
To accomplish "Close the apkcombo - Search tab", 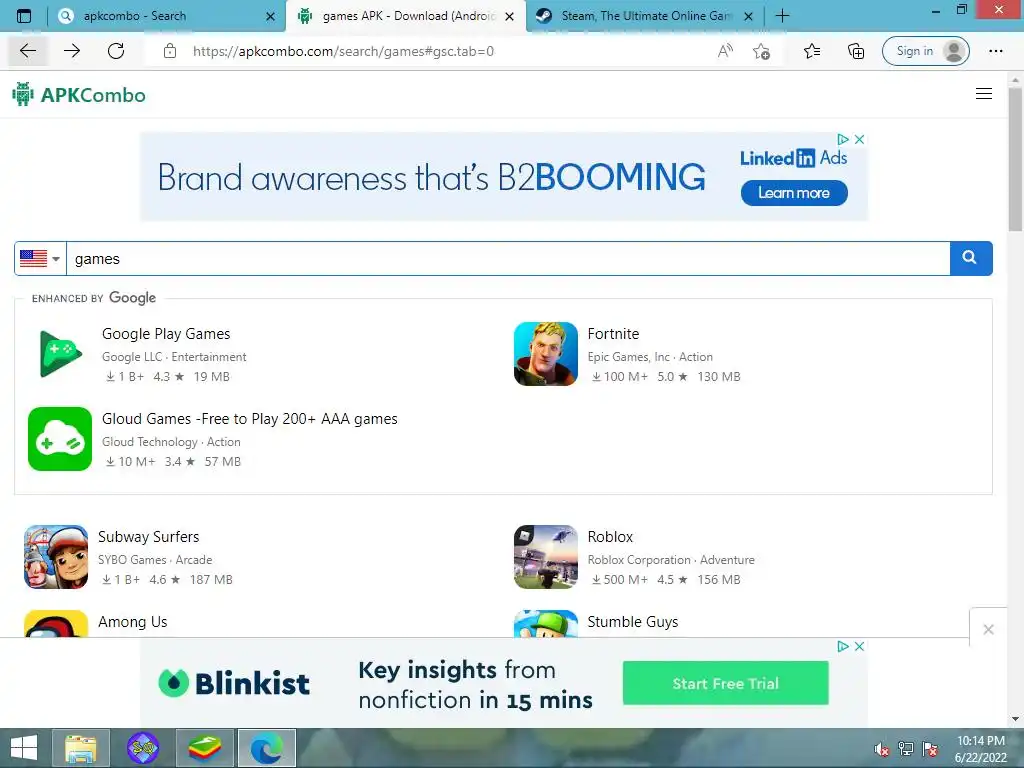I will point(270,16).
